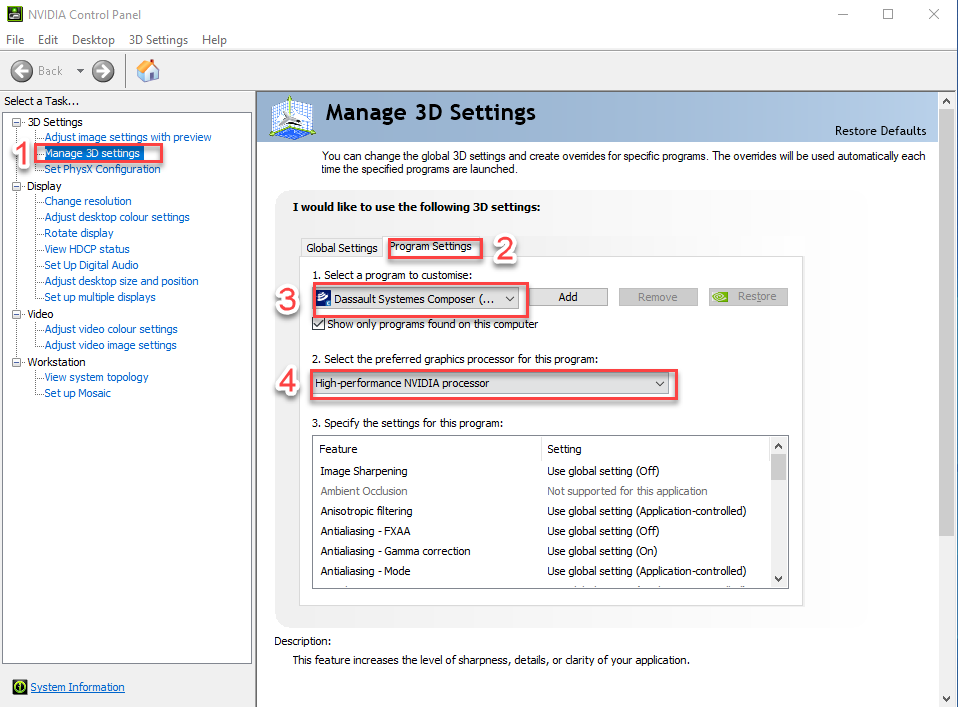
Task: Open View system topology
Action: pyautogui.click(x=96, y=377)
